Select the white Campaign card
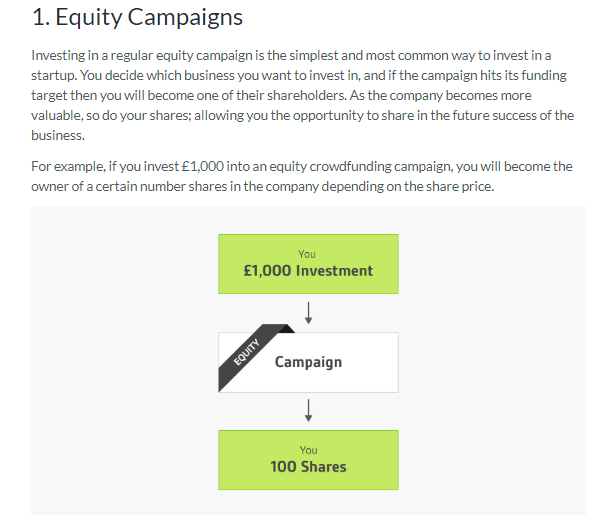 click(x=308, y=362)
